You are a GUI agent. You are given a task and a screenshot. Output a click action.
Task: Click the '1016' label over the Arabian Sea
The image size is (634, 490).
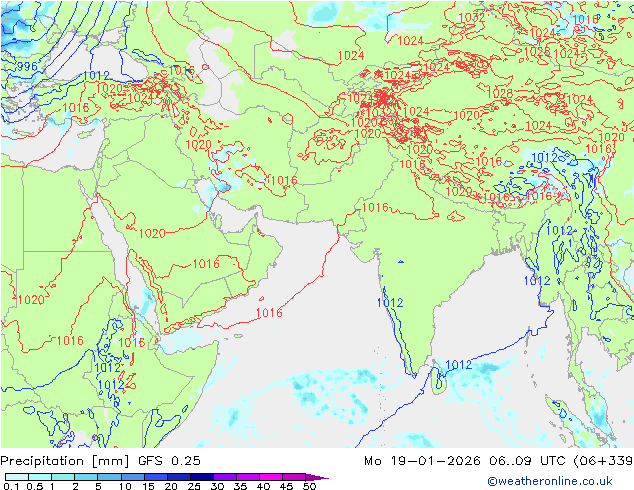click(x=269, y=313)
